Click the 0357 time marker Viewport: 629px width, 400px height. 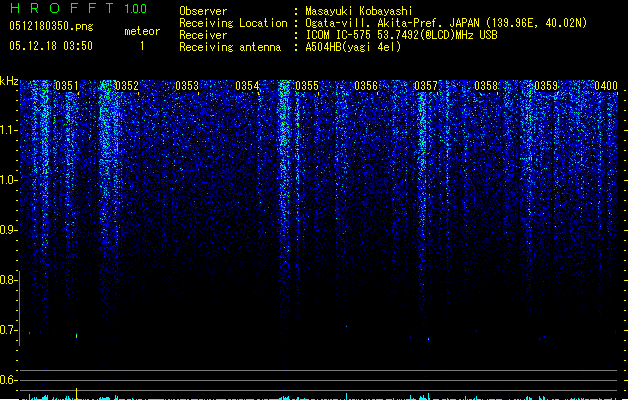coord(426,86)
